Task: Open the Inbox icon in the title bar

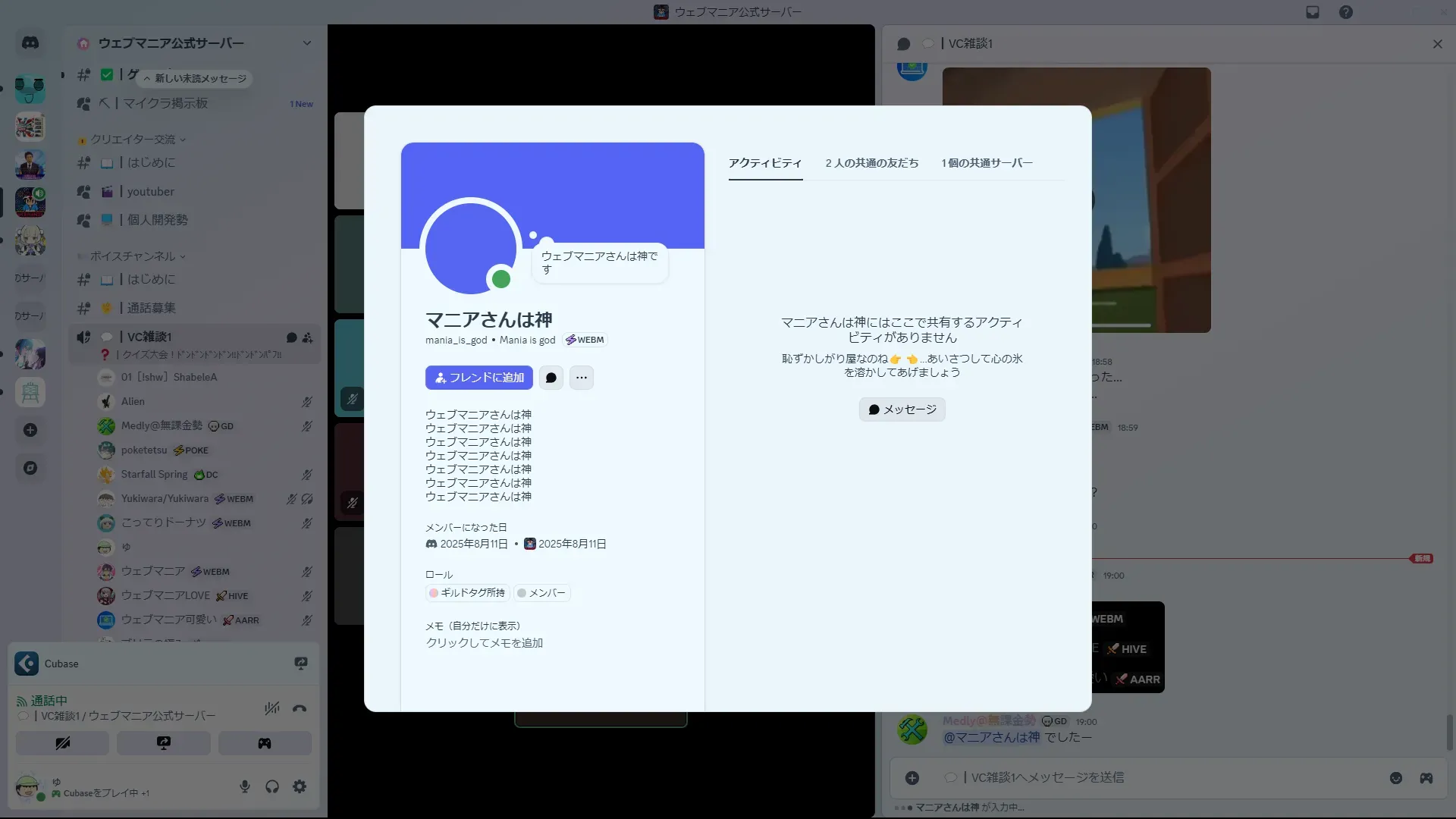Action: click(x=1313, y=12)
